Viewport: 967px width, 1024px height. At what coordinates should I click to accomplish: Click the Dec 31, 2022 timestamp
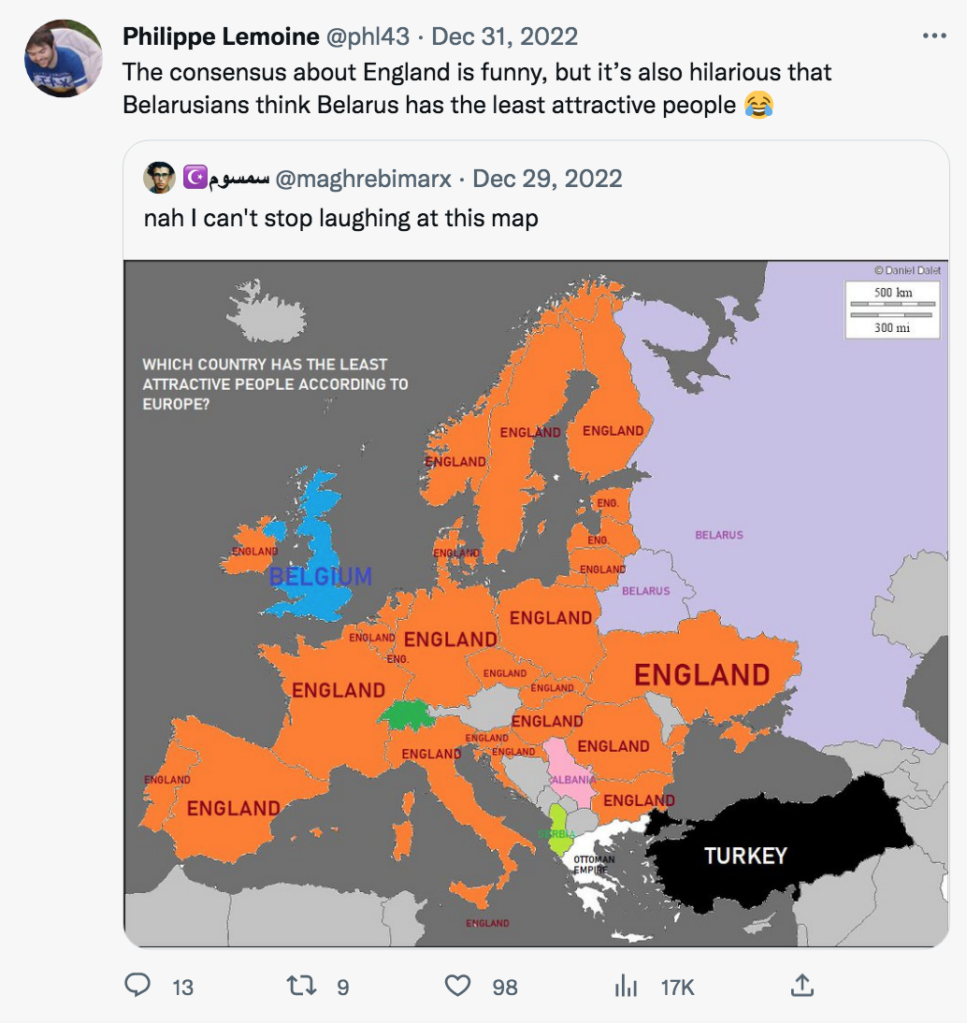click(505, 37)
